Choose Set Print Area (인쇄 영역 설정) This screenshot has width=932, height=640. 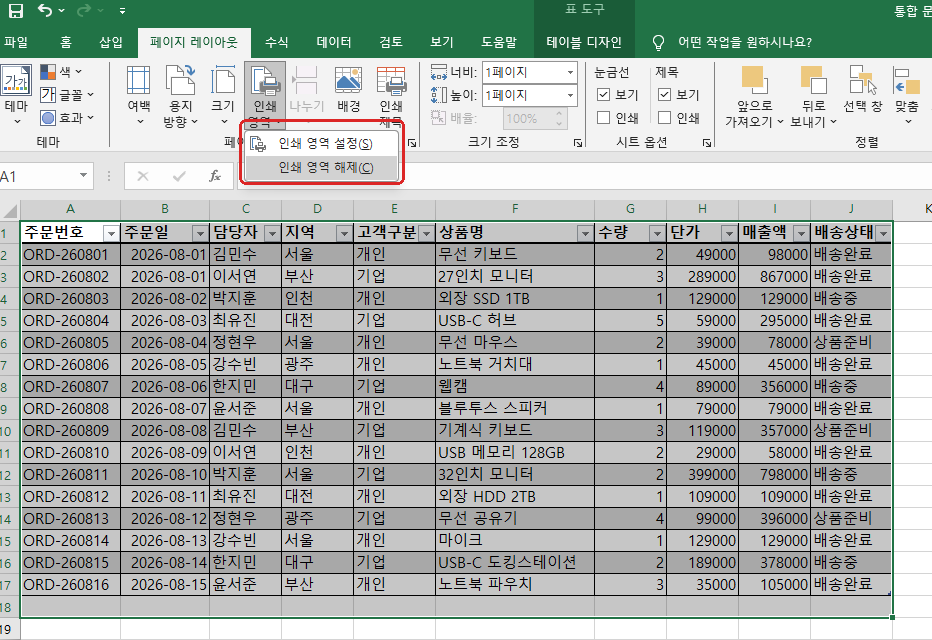pyautogui.click(x=322, y=143)
